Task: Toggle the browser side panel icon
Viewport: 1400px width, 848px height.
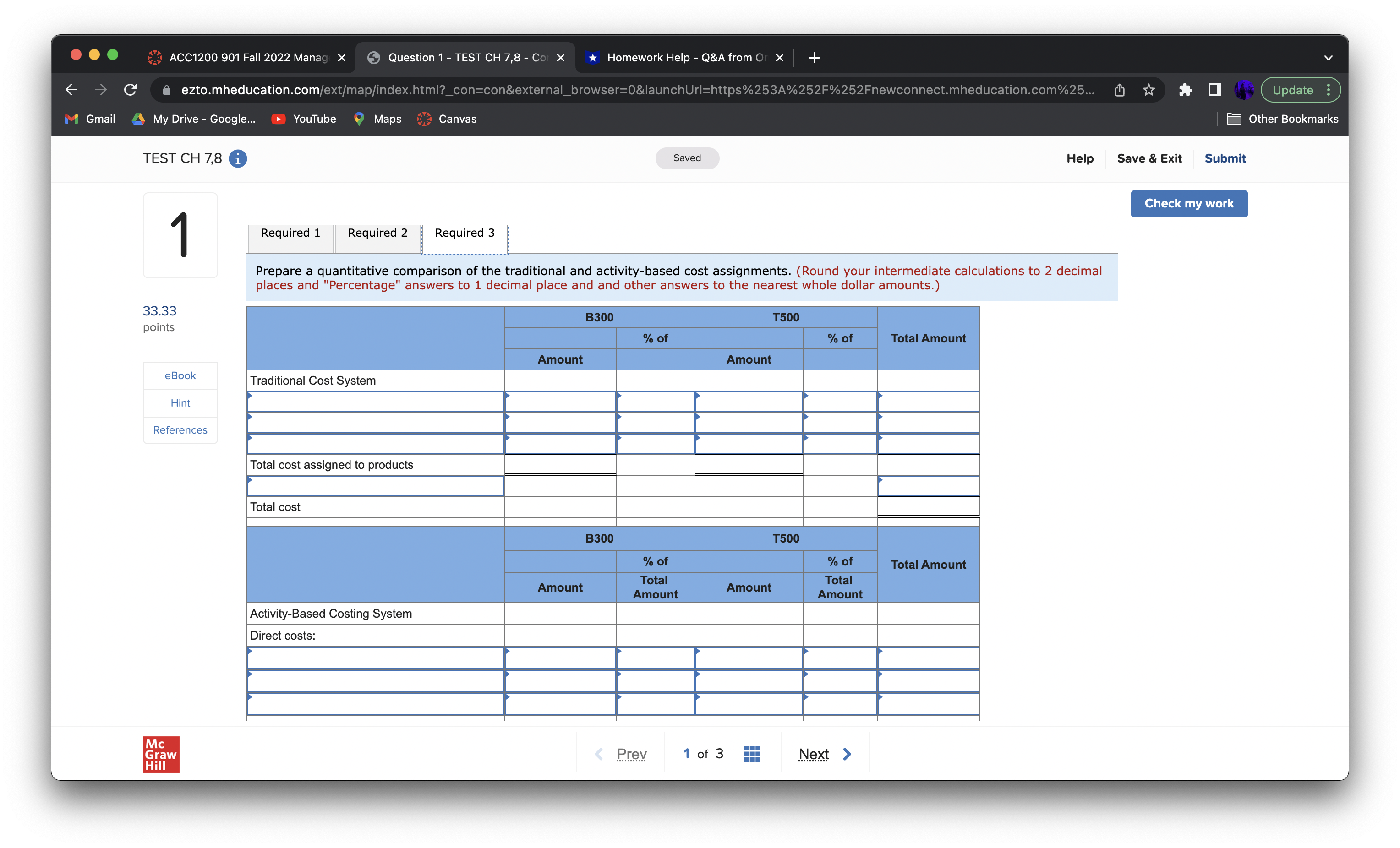Action: tap(1214, 90)
